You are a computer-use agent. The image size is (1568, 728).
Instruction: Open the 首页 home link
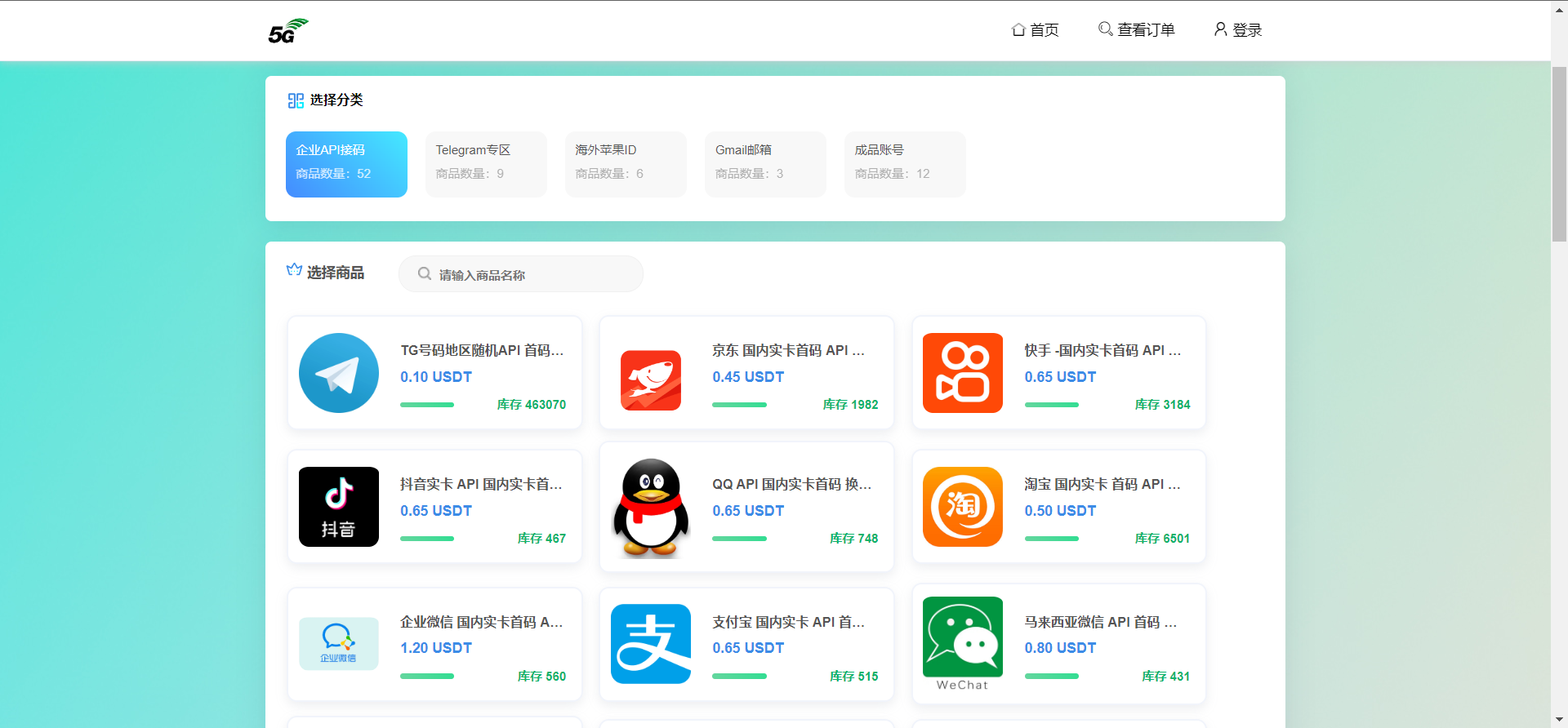coord(1036,30)
